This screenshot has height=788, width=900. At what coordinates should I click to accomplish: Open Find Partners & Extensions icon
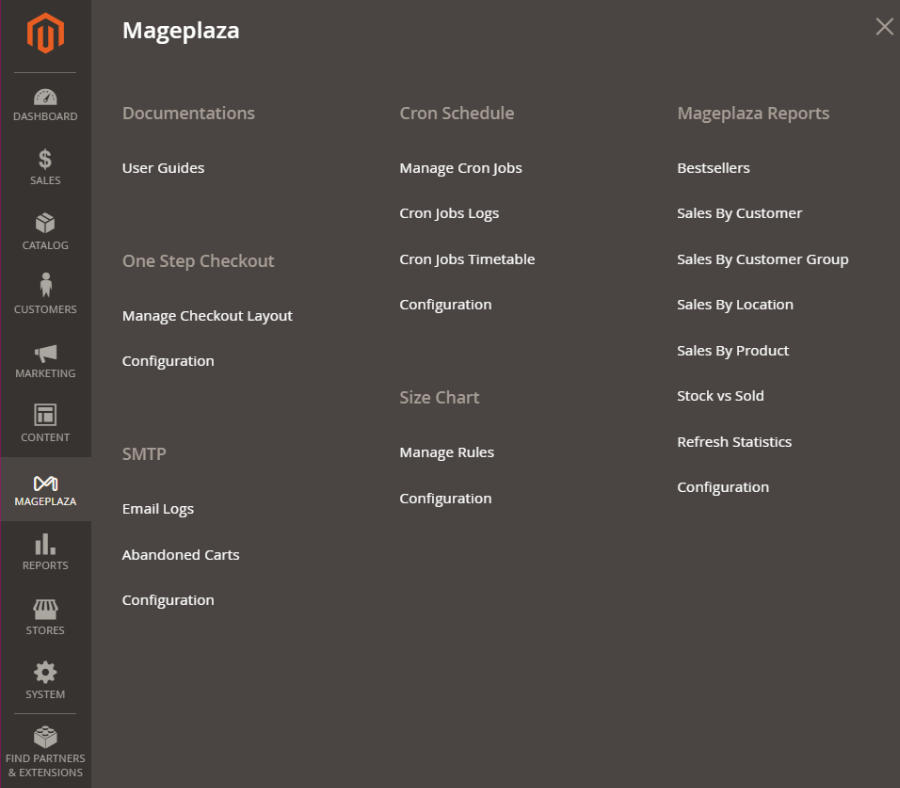(x=45, y=738)
